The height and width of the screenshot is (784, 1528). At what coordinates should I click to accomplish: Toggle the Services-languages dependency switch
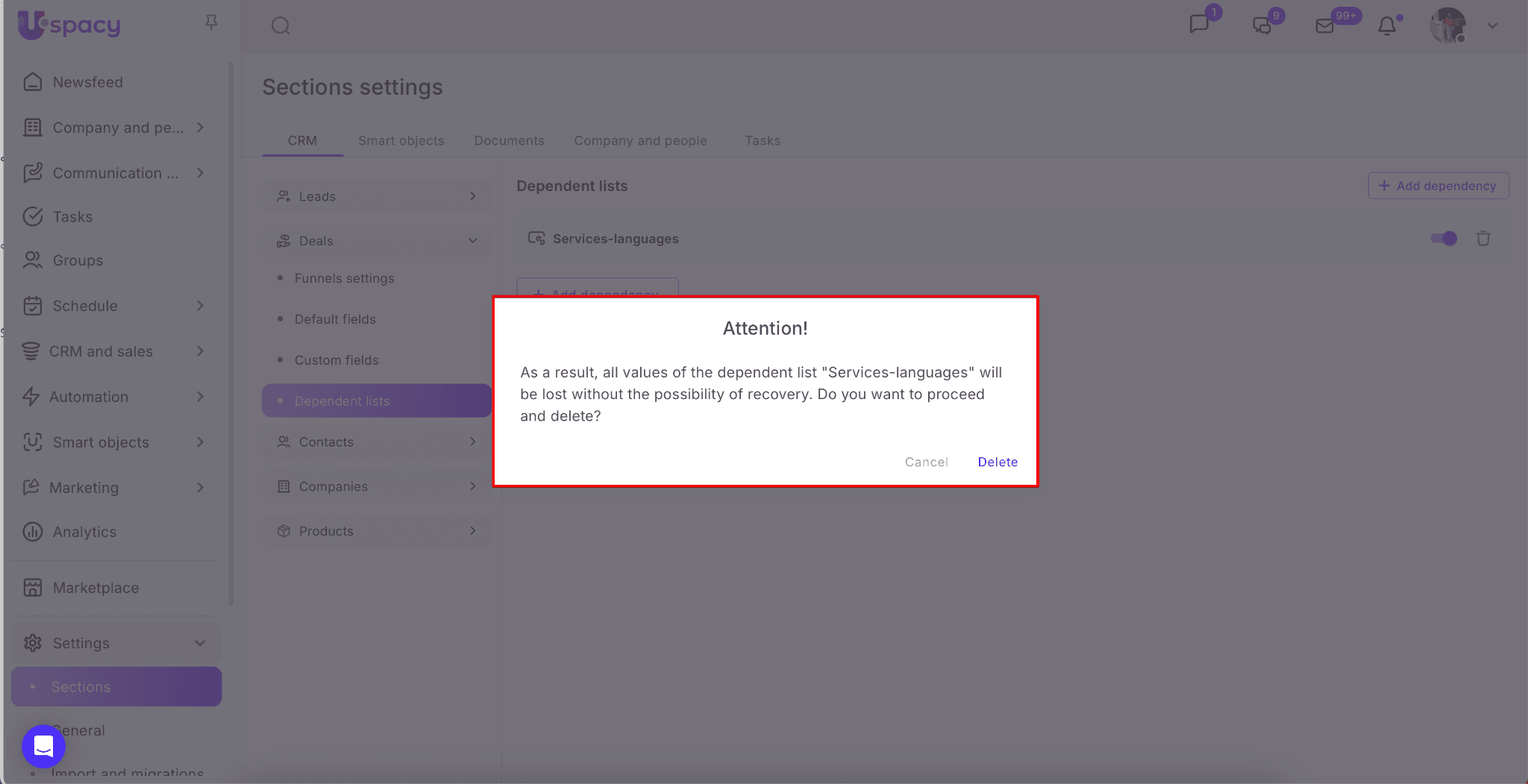coord(1444,239)
